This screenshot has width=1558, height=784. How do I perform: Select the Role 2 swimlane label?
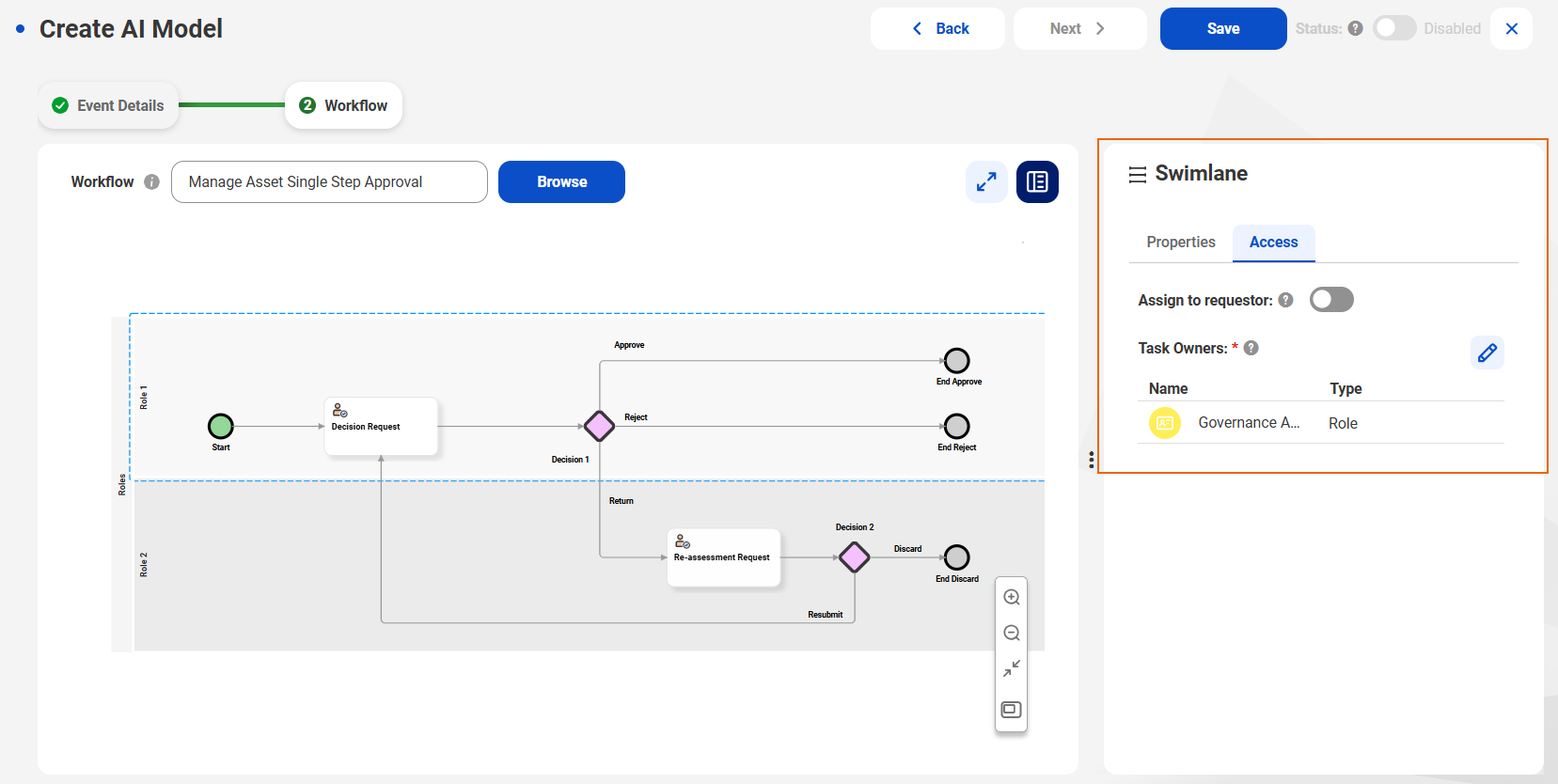click(x=144, y=564)
